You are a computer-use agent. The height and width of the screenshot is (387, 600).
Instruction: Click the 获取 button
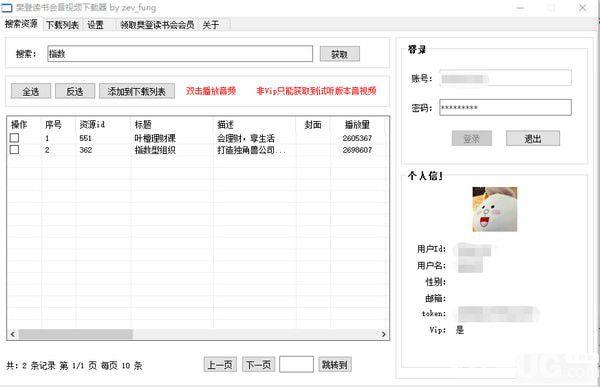click(x=339, y=54)
